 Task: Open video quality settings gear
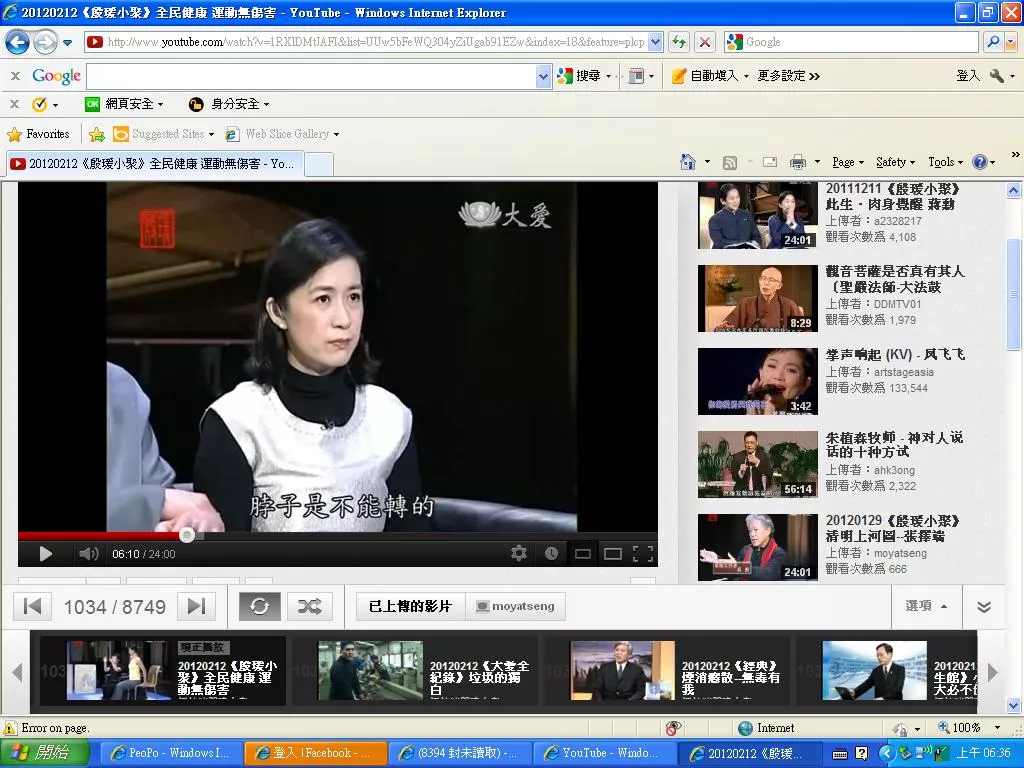519,554
